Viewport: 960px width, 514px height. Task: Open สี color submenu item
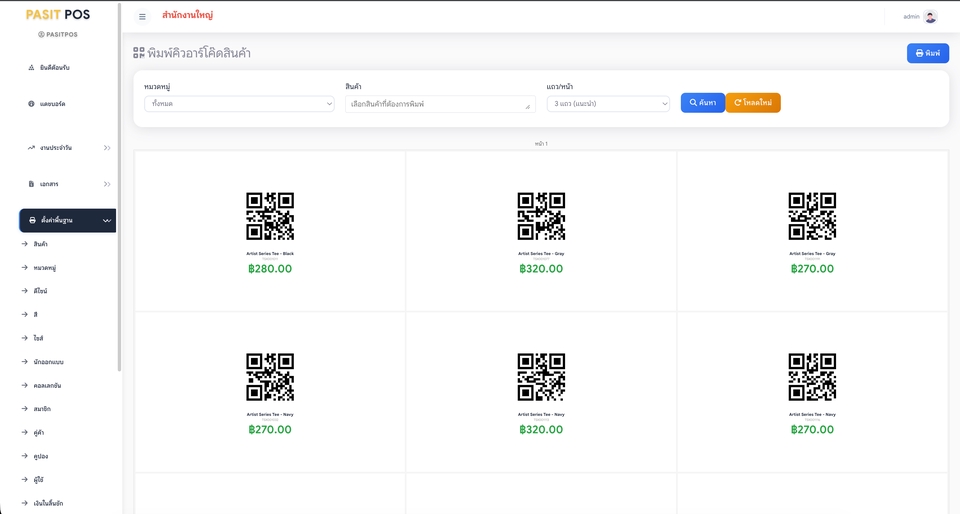pos(36,315)
